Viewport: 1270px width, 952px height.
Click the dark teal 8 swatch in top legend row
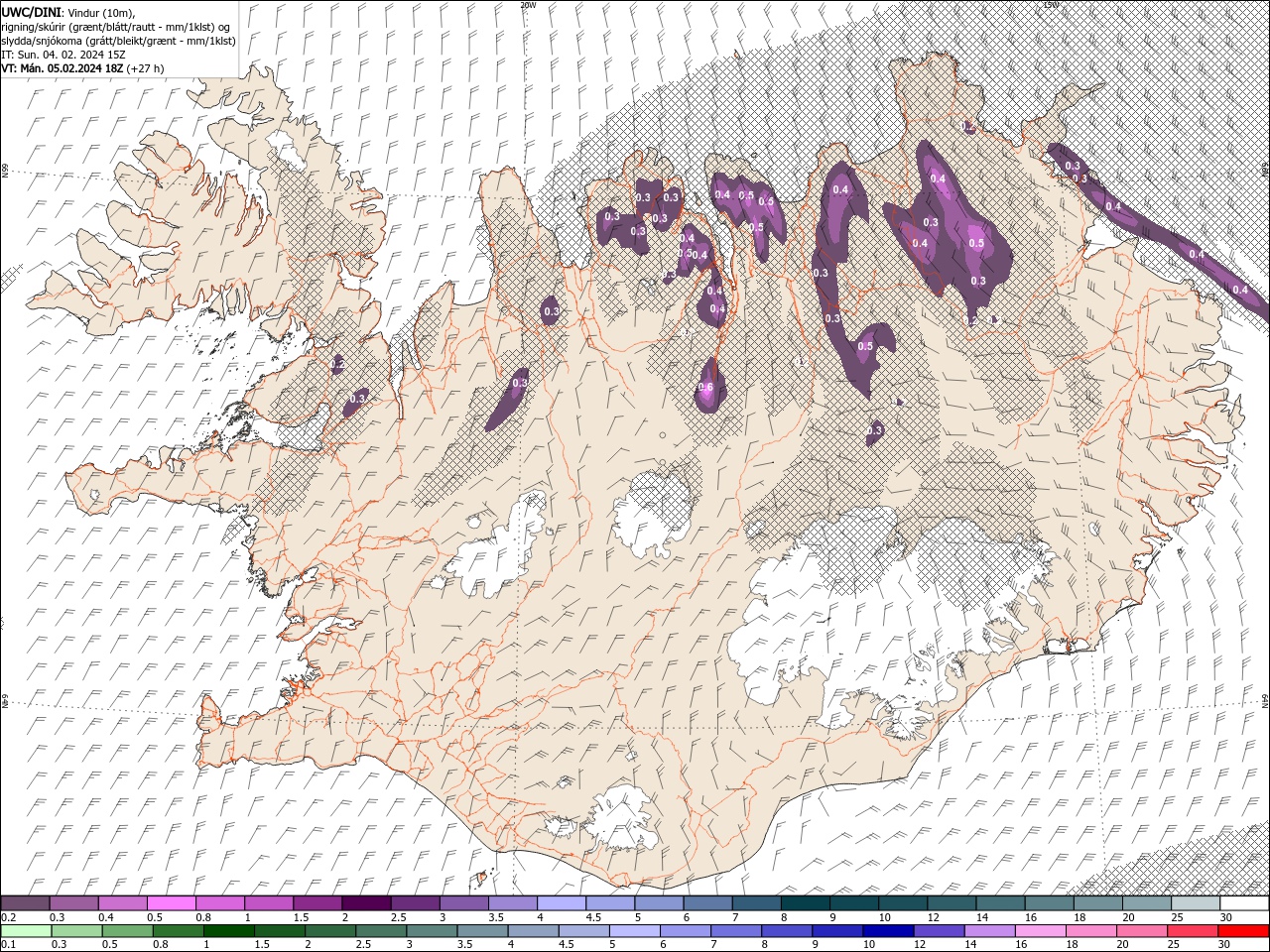click(x=806, y=903)
